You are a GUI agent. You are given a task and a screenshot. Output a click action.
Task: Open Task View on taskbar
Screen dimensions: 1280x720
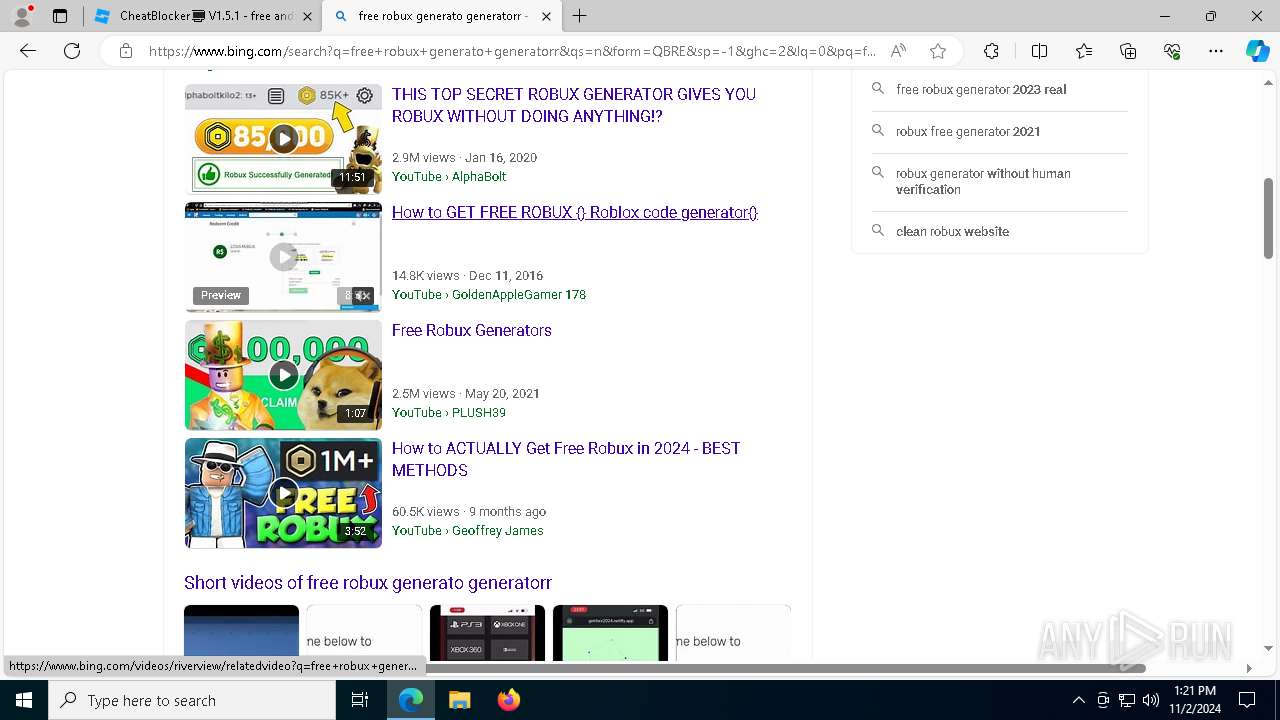tap(360, 700)
